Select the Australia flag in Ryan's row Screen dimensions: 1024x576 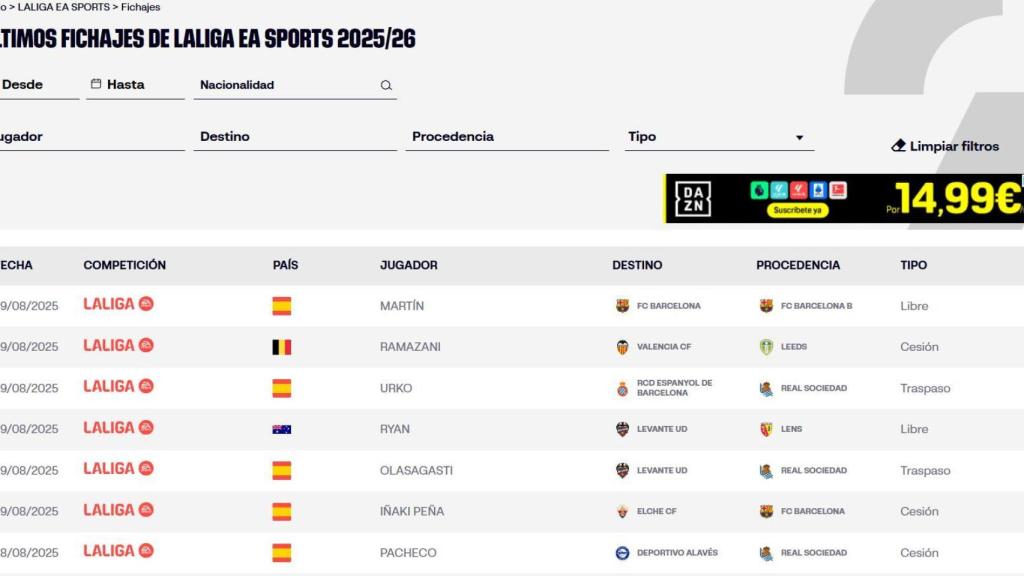point(281,428)
